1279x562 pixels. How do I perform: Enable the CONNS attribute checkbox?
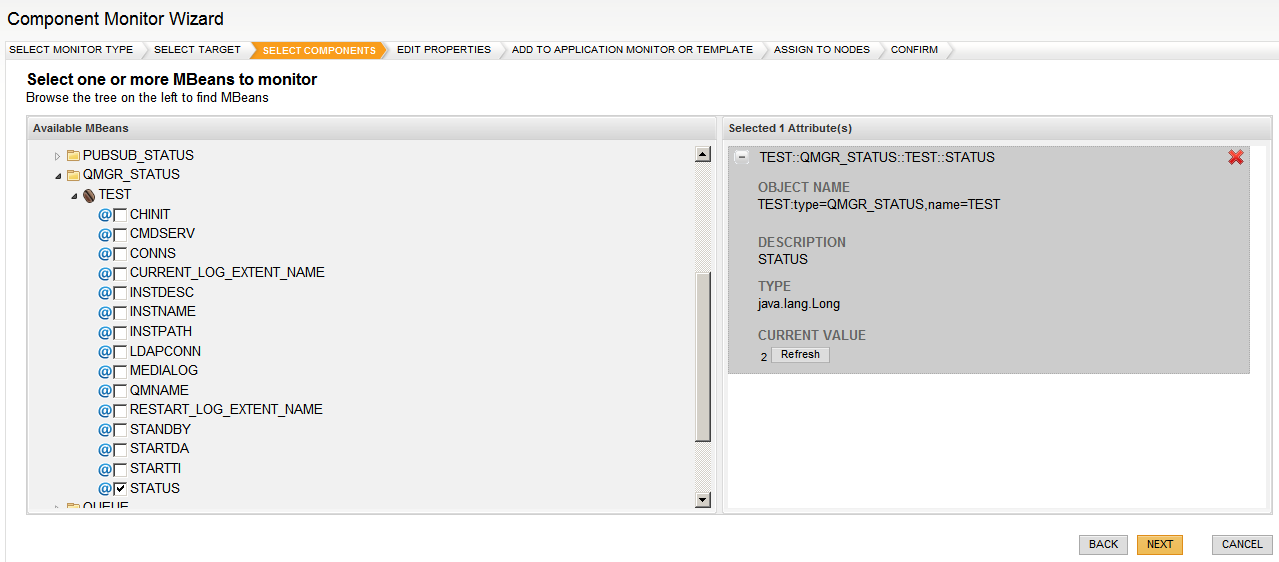click(x=120, y=254)
